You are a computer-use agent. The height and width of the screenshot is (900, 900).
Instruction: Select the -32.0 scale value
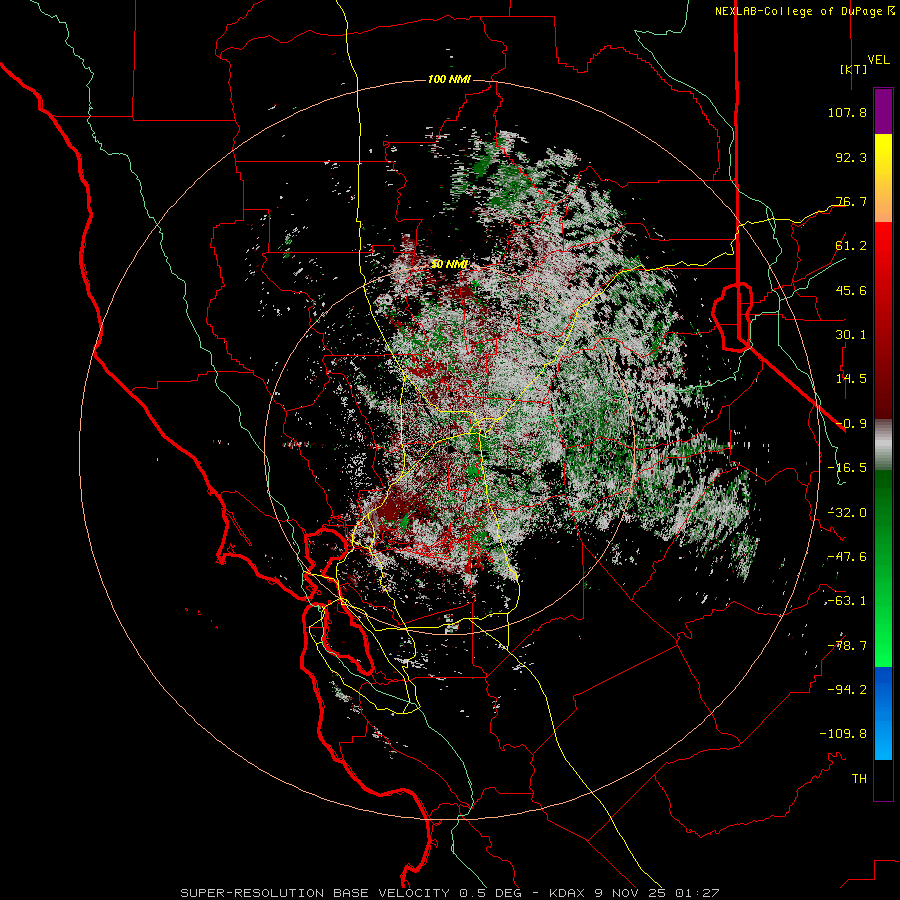(x=847, y=513)
